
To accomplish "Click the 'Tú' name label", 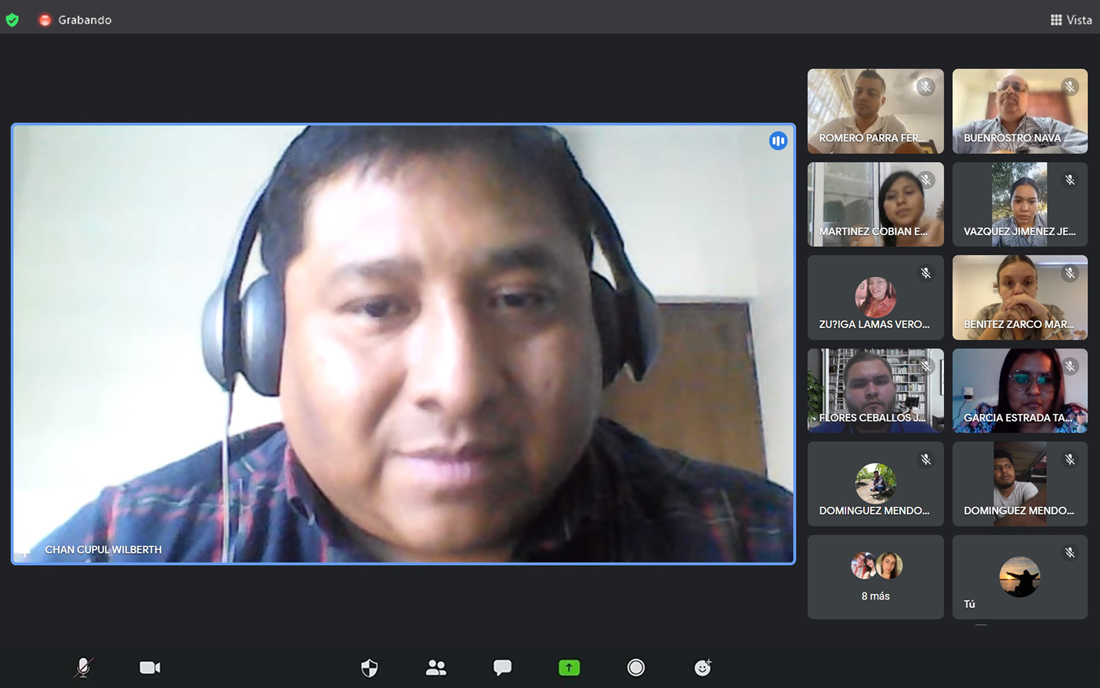I will point(969,604).
